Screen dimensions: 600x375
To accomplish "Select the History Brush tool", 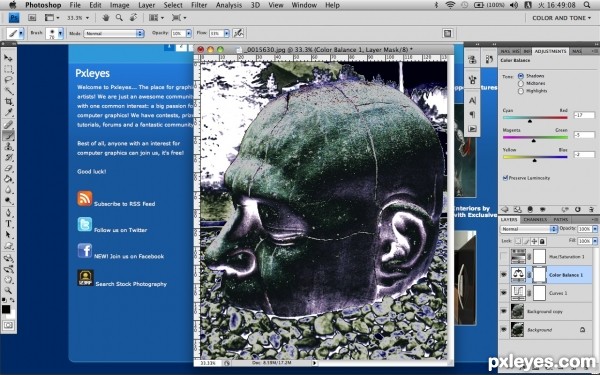I will pos(8,157).
